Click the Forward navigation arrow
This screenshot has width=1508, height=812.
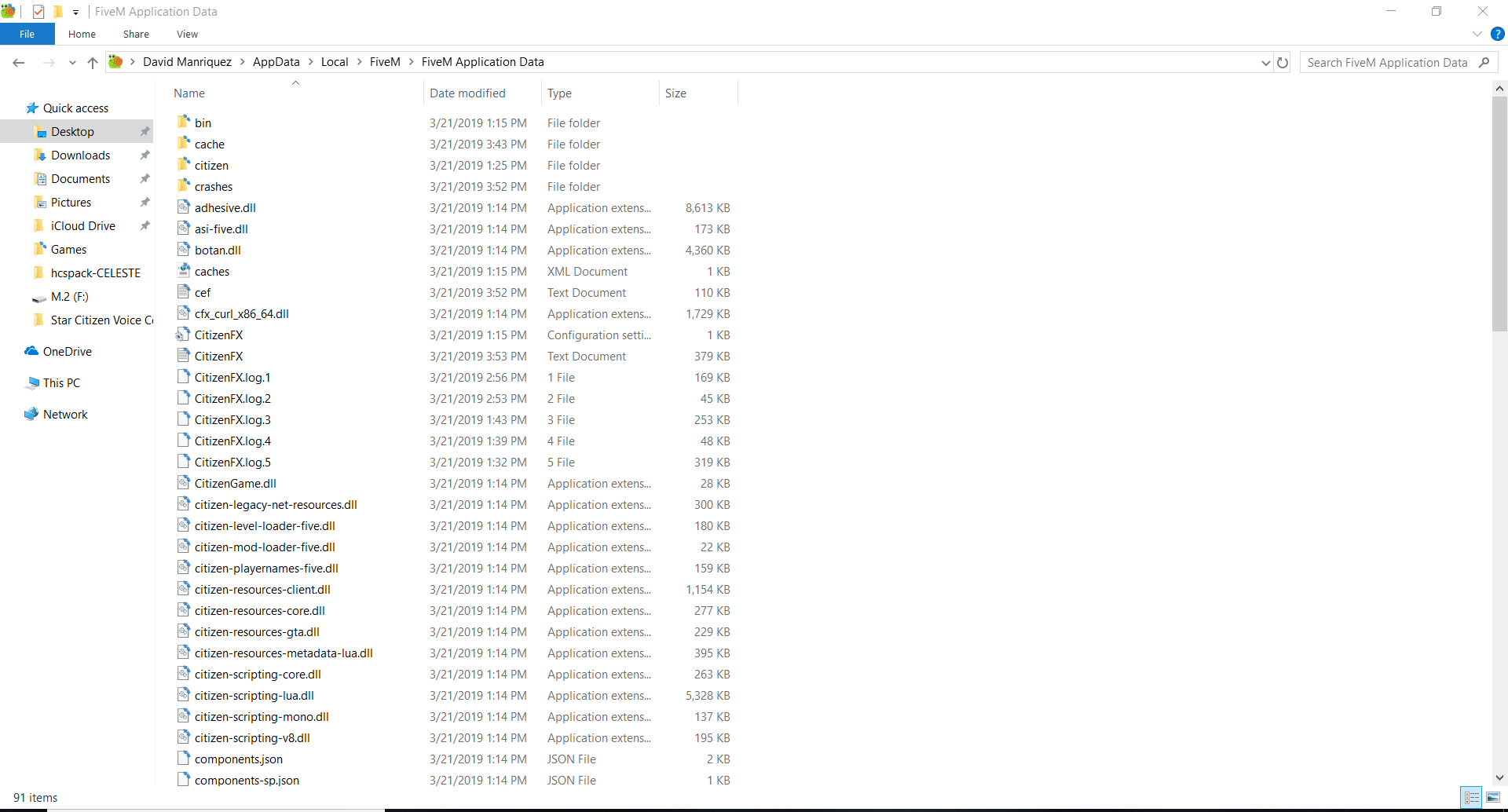[49, 63]
